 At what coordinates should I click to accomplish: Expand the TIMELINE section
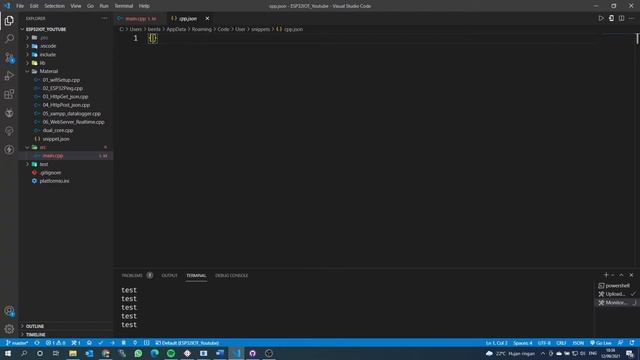pos(36,334)
